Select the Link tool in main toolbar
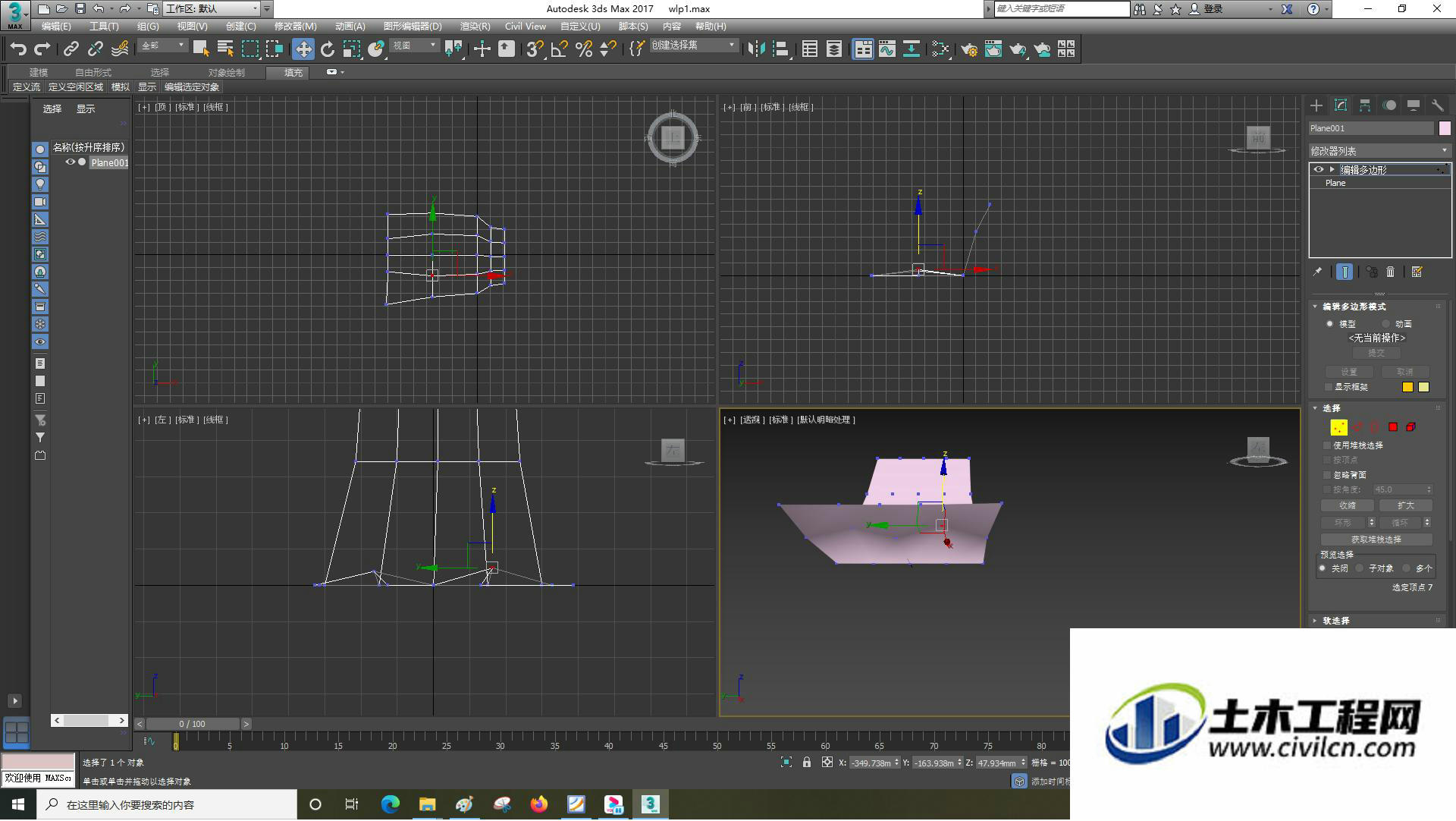The image size is (1456, 821). (x=71, y=49)
